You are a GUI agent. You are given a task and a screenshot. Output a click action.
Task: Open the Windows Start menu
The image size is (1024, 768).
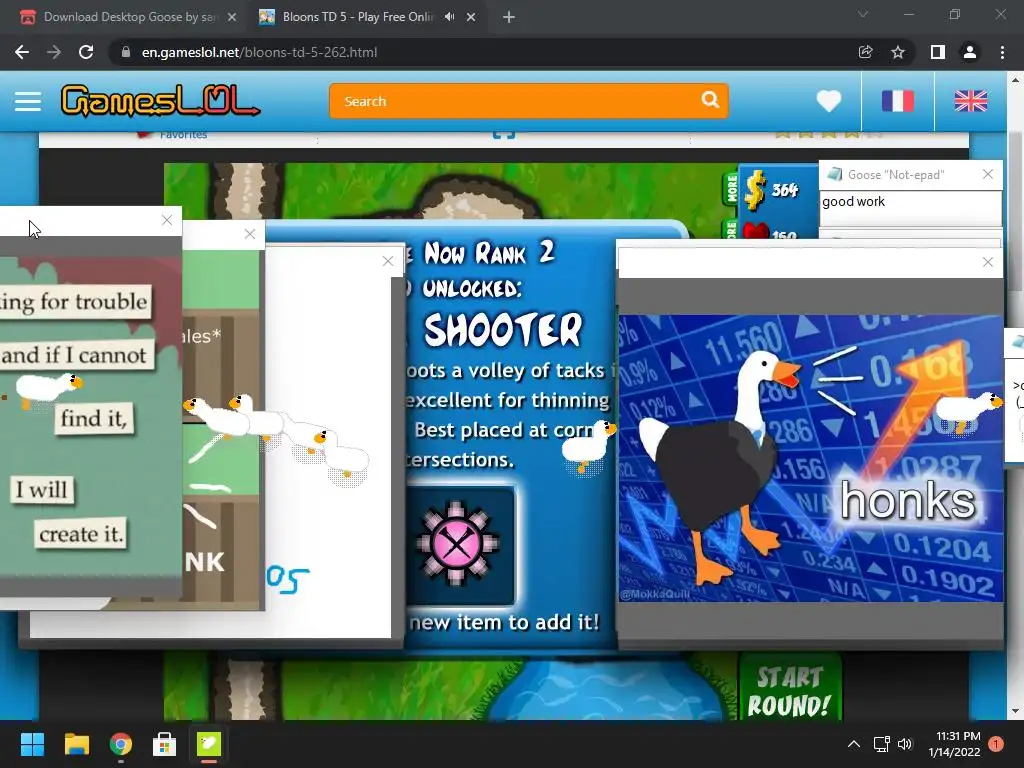click(x=32, y=744)
